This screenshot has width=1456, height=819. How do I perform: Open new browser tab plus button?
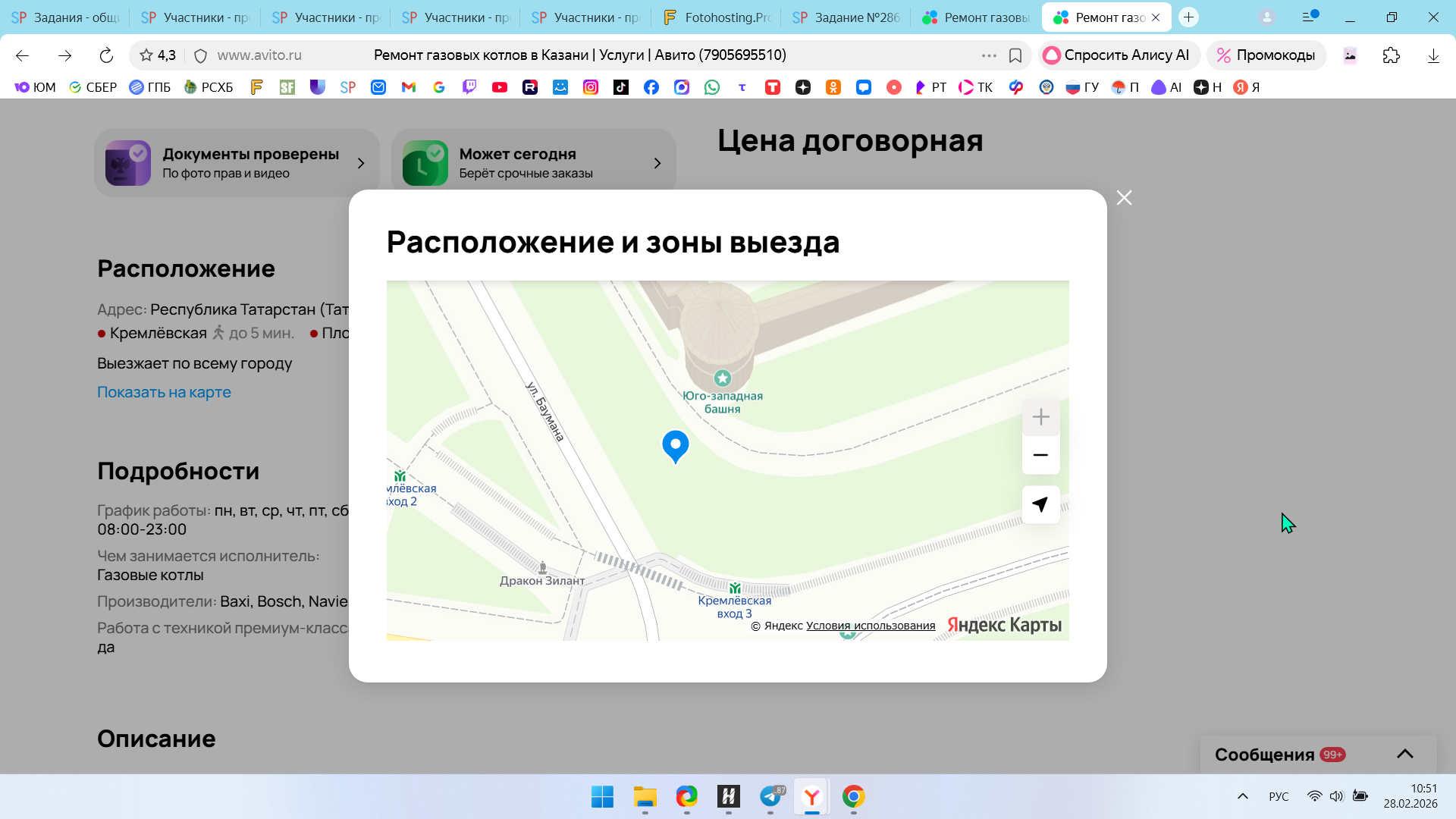click(1188, 17)
